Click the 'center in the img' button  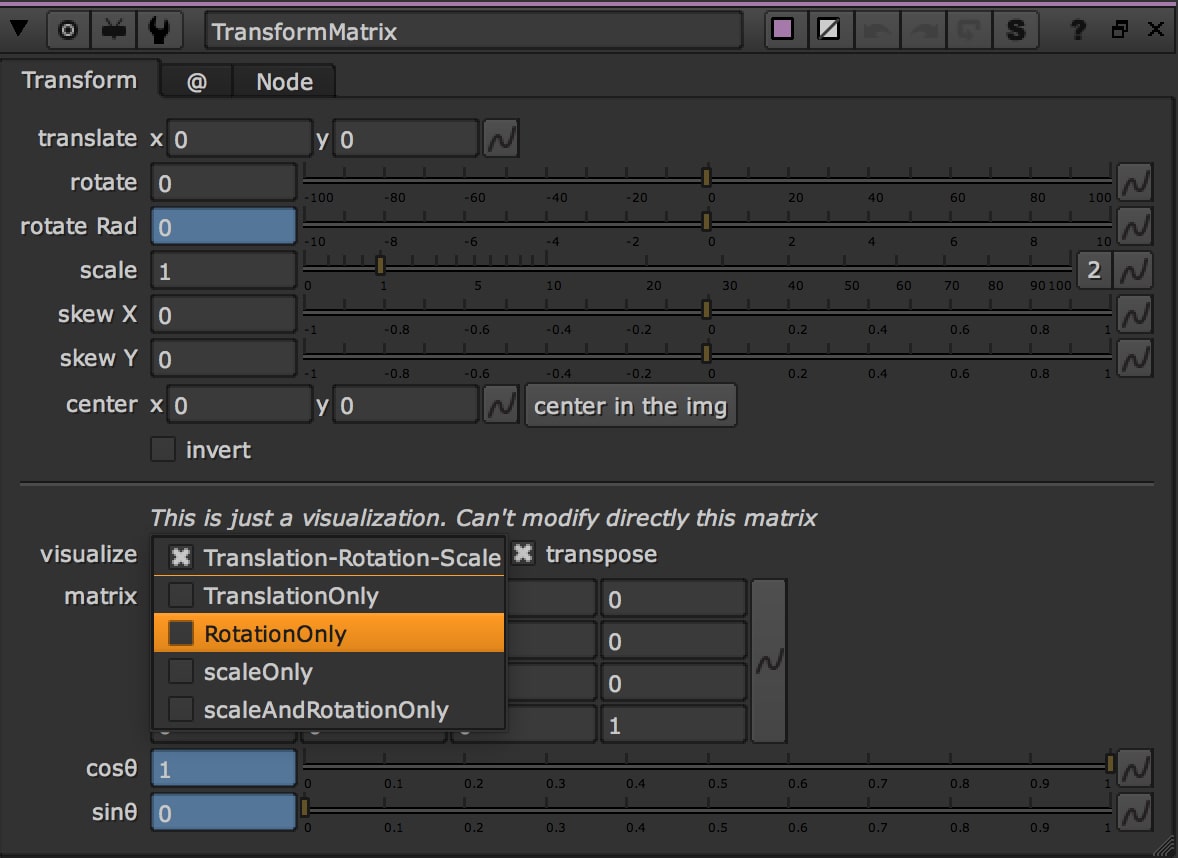pos(630,405)
